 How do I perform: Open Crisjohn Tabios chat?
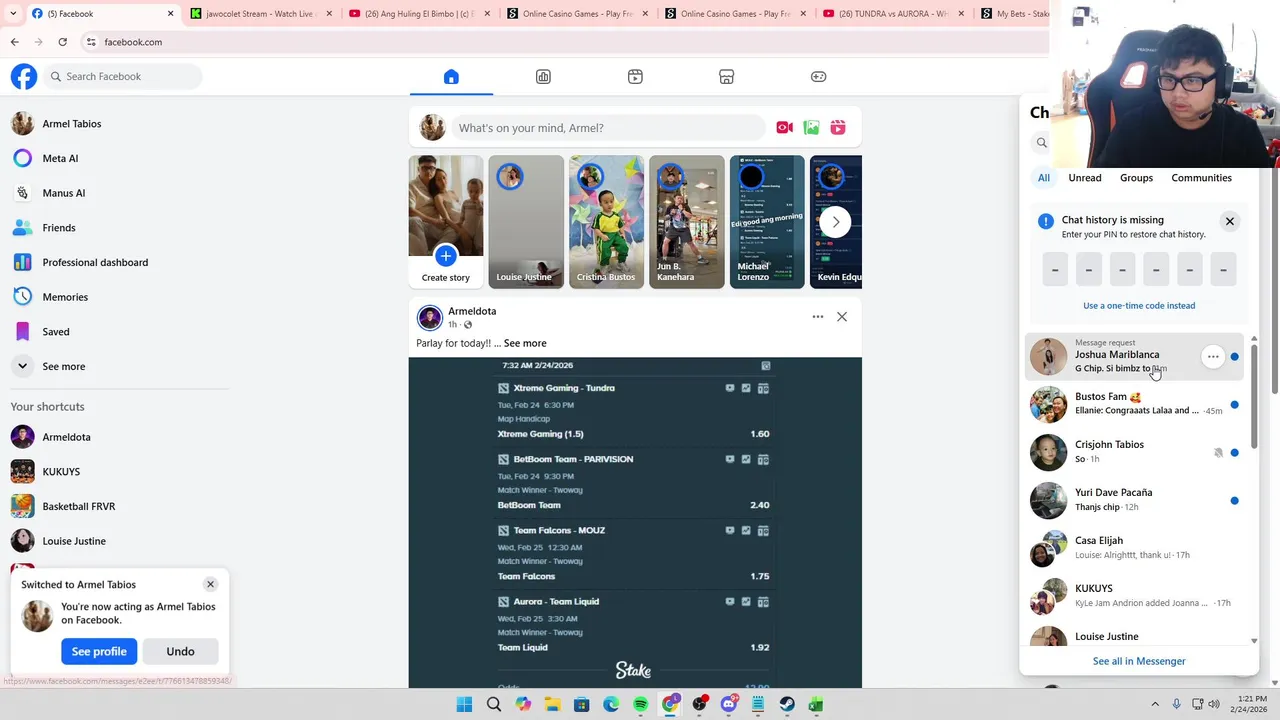point(1134,452)
